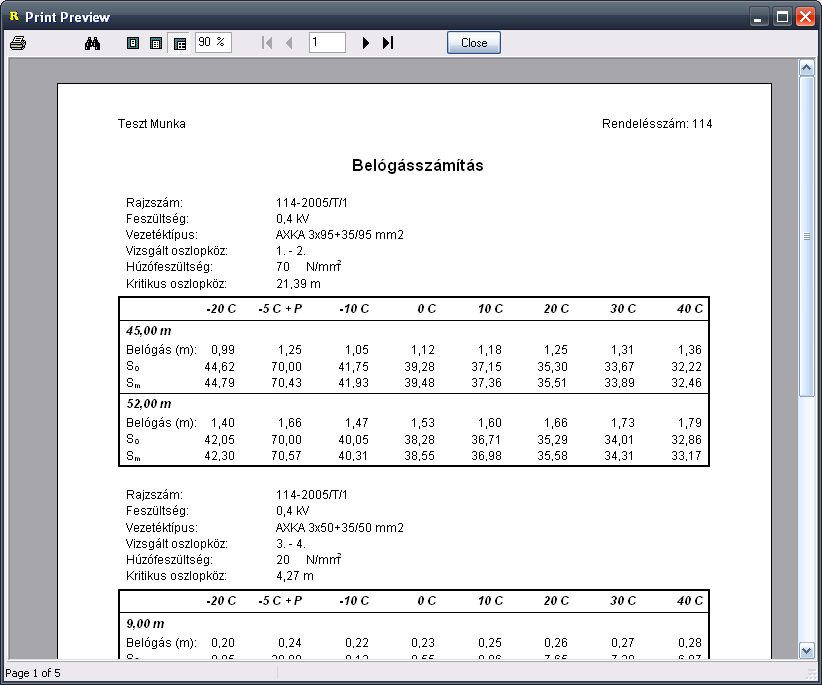This screenshot has width=822, height=685.
Task: Click the '4,27 m' critical span value
Action: (295, 576)
